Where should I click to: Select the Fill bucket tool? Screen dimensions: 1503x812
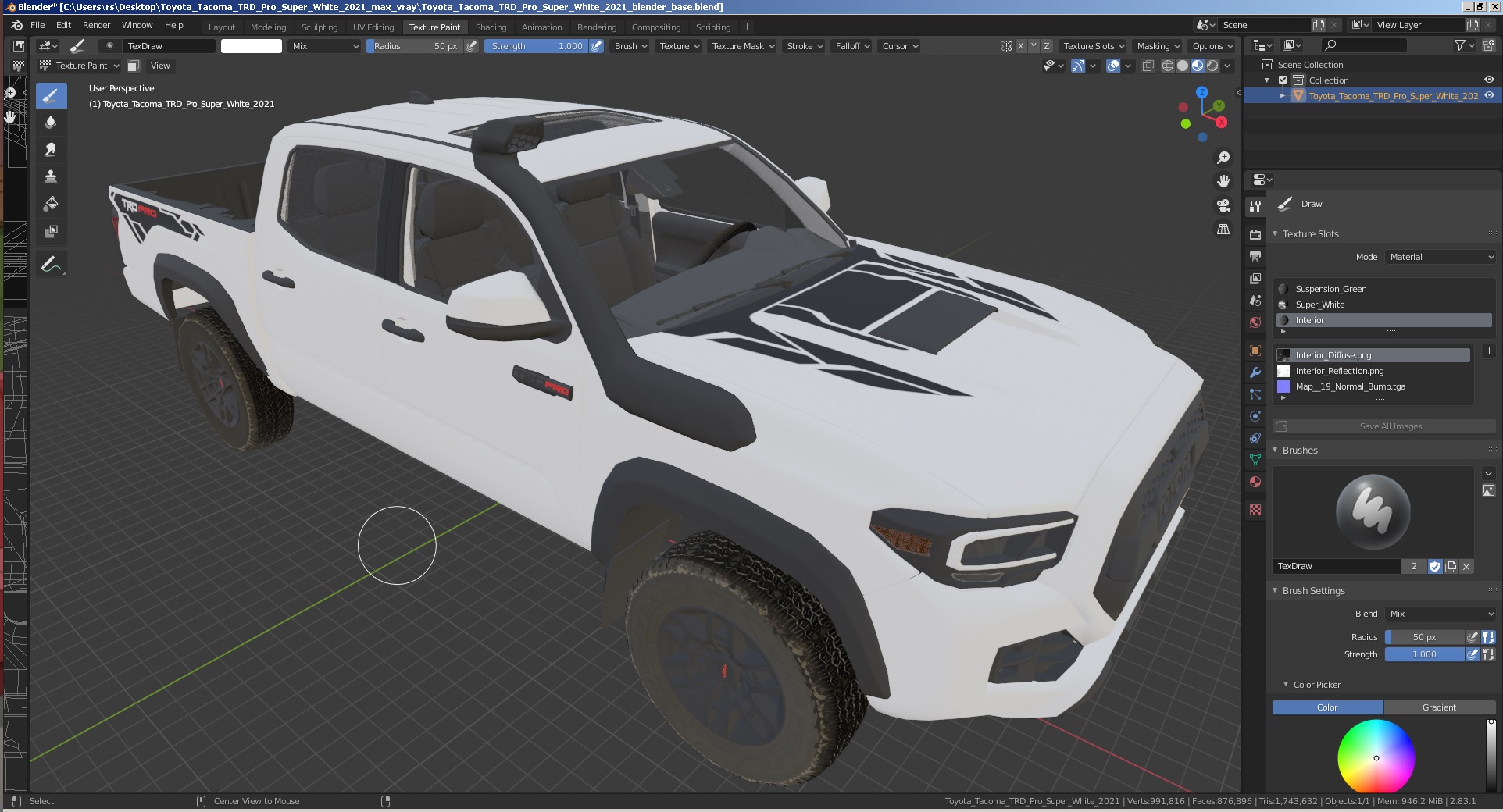[x=51, y=204]
